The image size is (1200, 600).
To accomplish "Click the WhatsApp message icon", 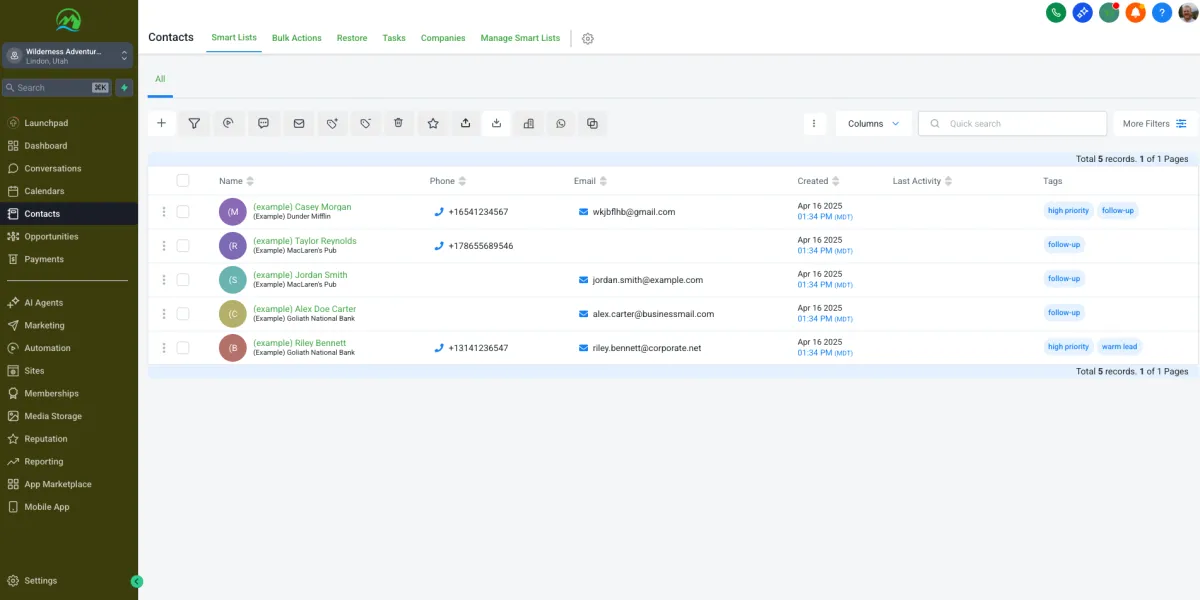I will coord(561,123).
